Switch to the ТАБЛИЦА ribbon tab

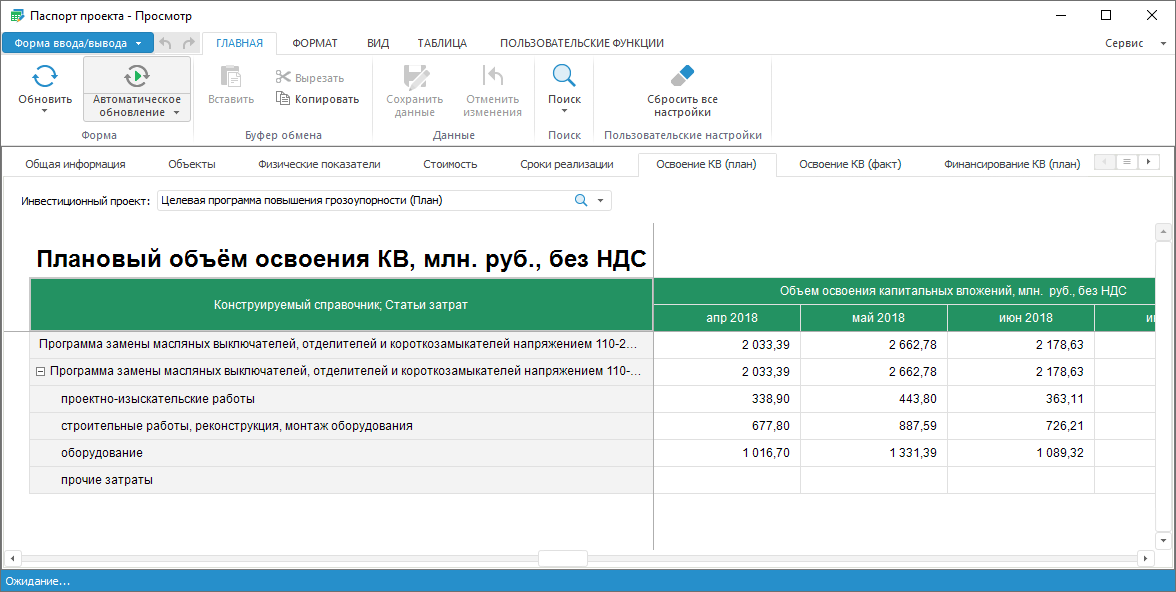click(x=442, y=43)
